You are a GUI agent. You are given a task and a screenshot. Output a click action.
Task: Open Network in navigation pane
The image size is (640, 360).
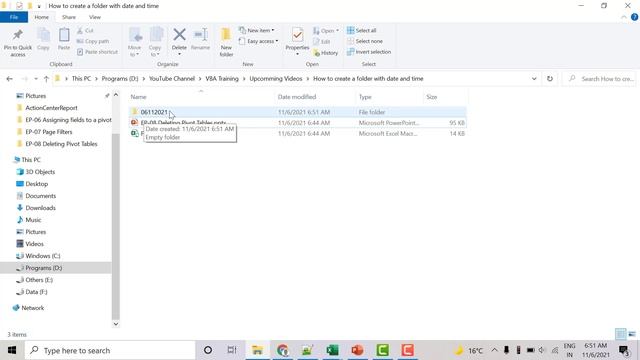click(33, 308)
